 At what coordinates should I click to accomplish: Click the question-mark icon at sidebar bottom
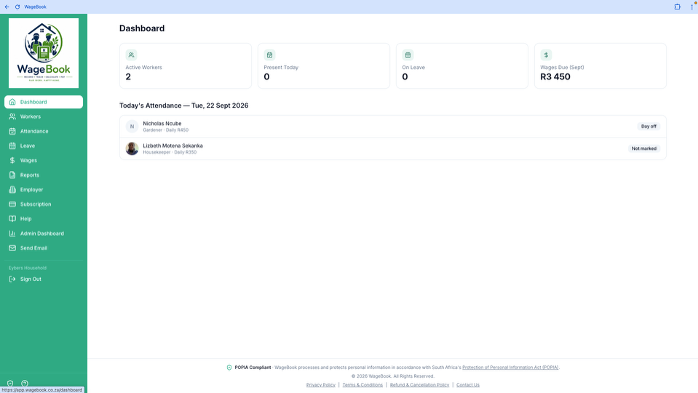point(24,383)
